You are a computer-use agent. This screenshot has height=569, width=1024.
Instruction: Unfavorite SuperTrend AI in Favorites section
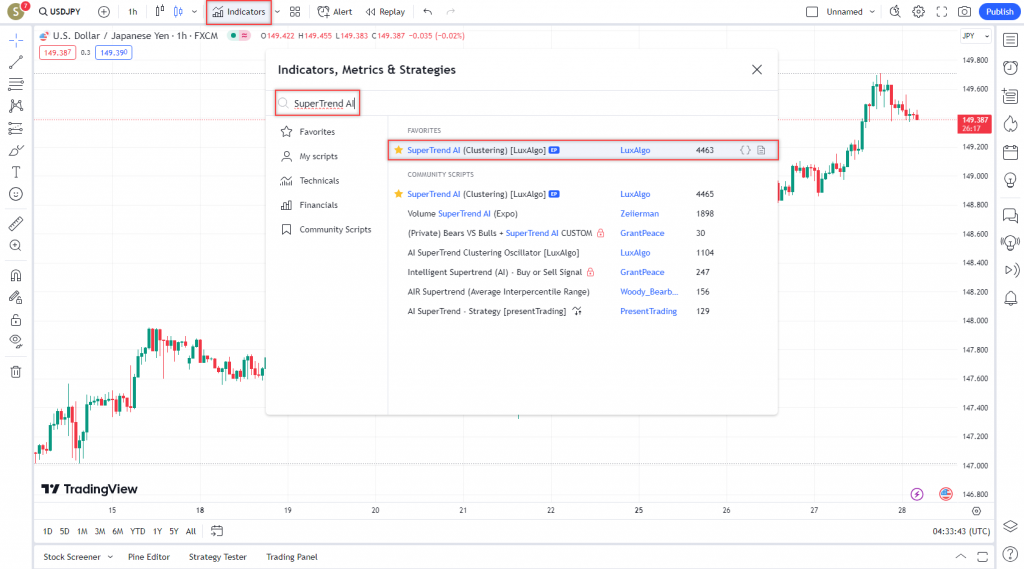398,150
